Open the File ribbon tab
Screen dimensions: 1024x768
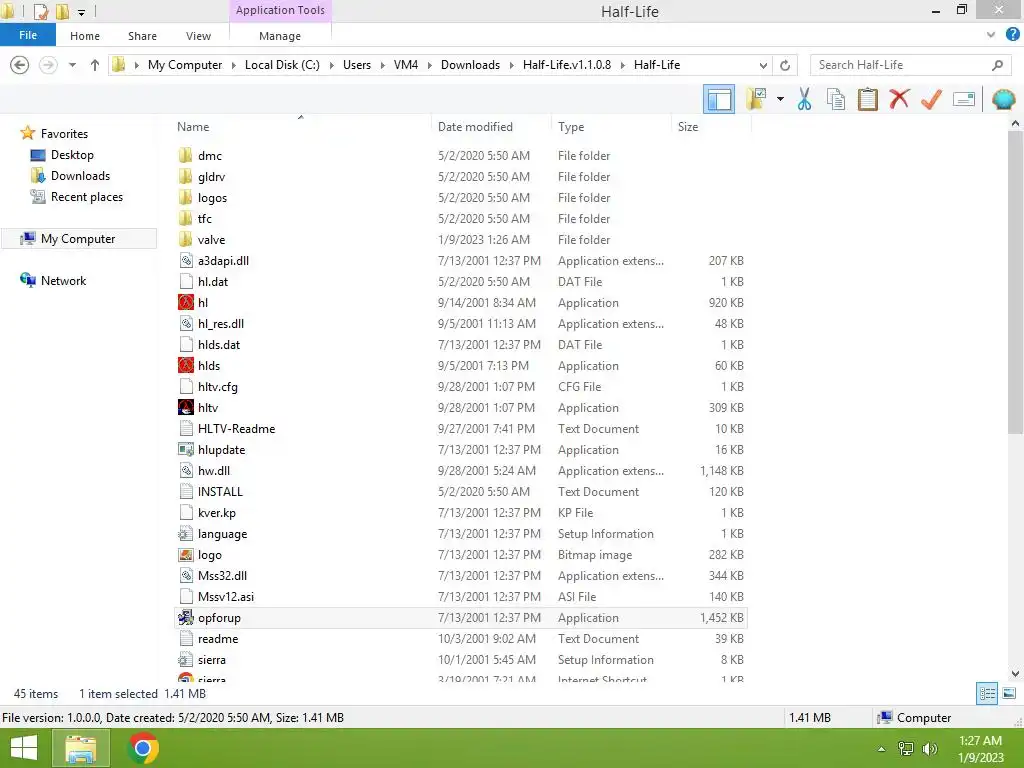pyautogui.click(x=28, y=35)
